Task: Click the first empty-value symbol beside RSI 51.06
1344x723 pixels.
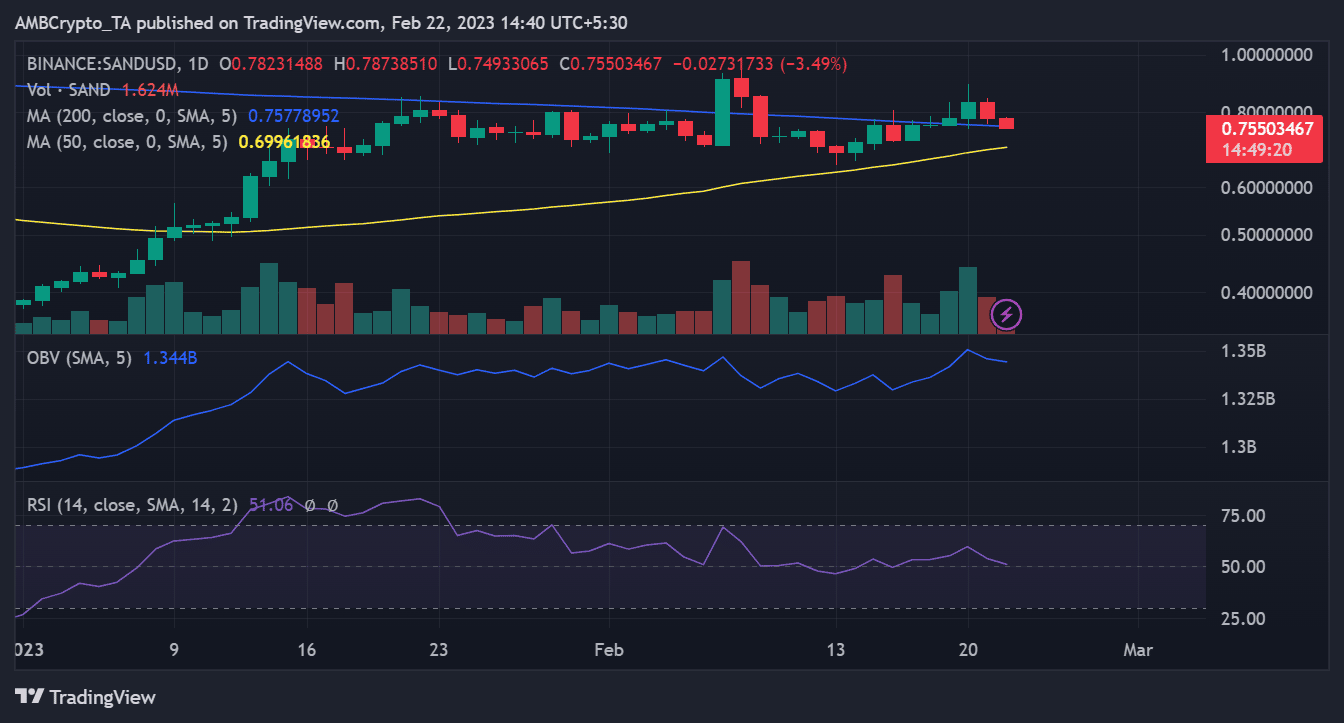Action: pyautogui.click(x=313, y=505)
